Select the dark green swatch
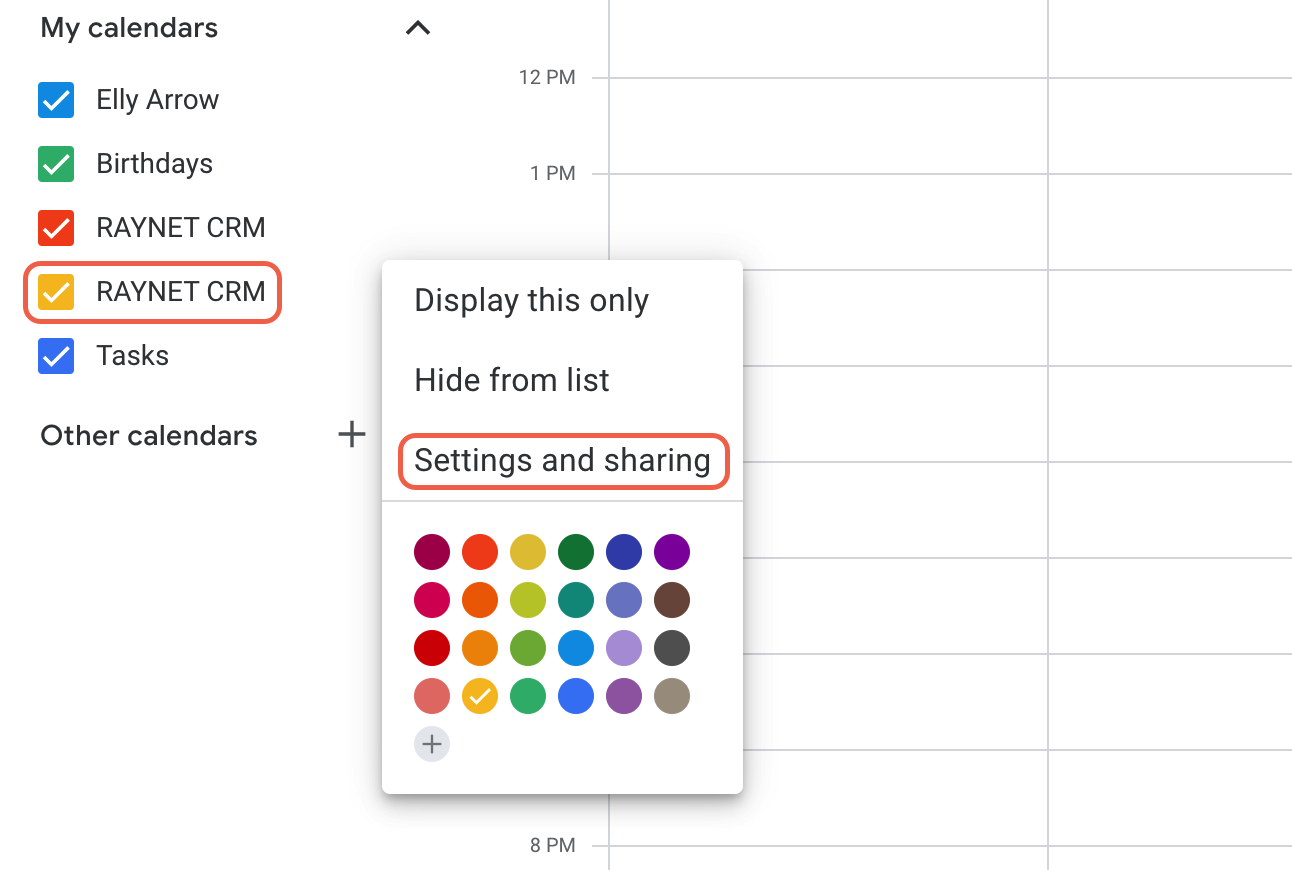 [x=576, y=552]
